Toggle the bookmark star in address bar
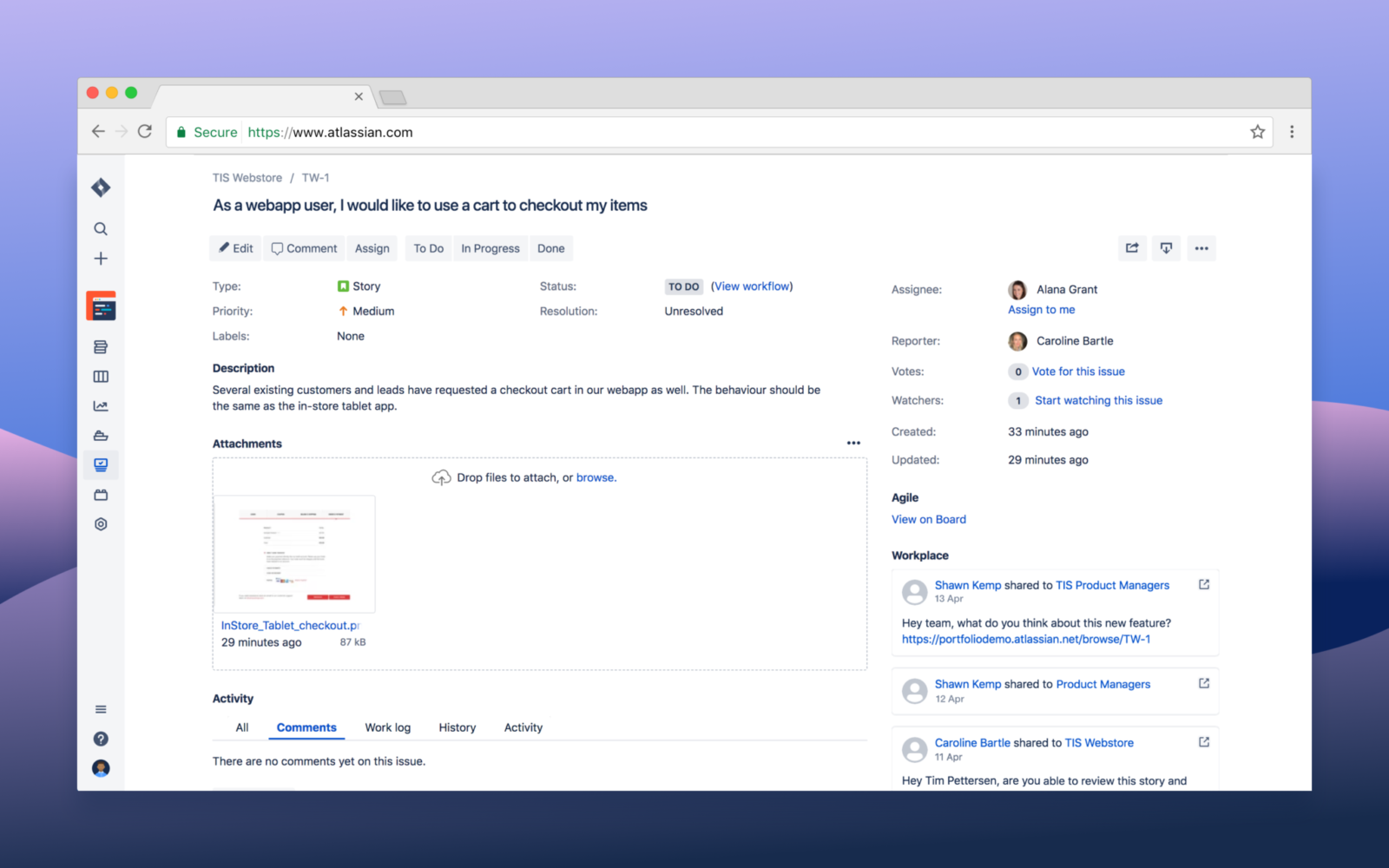Screen dimensions: 1389x868 1257,132
